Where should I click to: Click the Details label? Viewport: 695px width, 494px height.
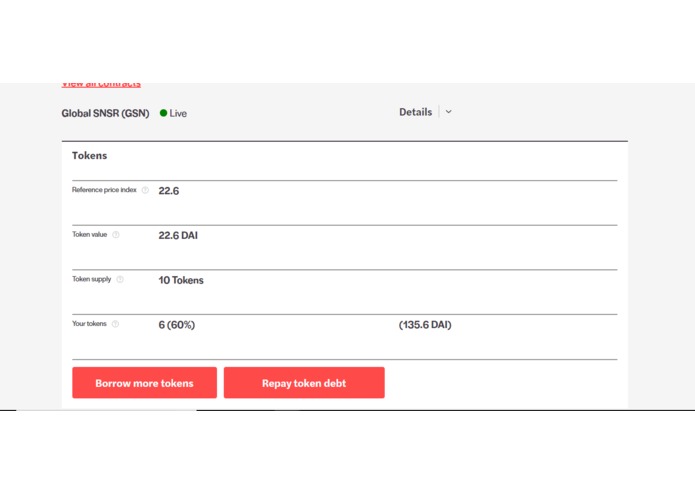[415, 112]
